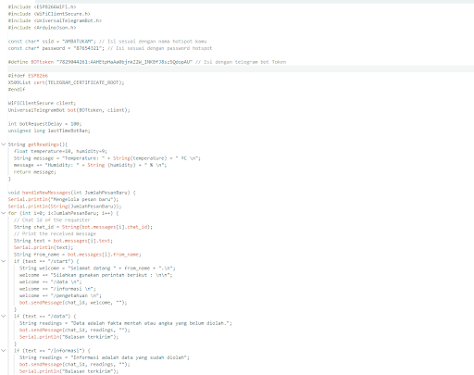Screen dimensions: 474x375
Task: Click the if (text == "/data") text
Action: pyautogui.click(x=45, y=316)
